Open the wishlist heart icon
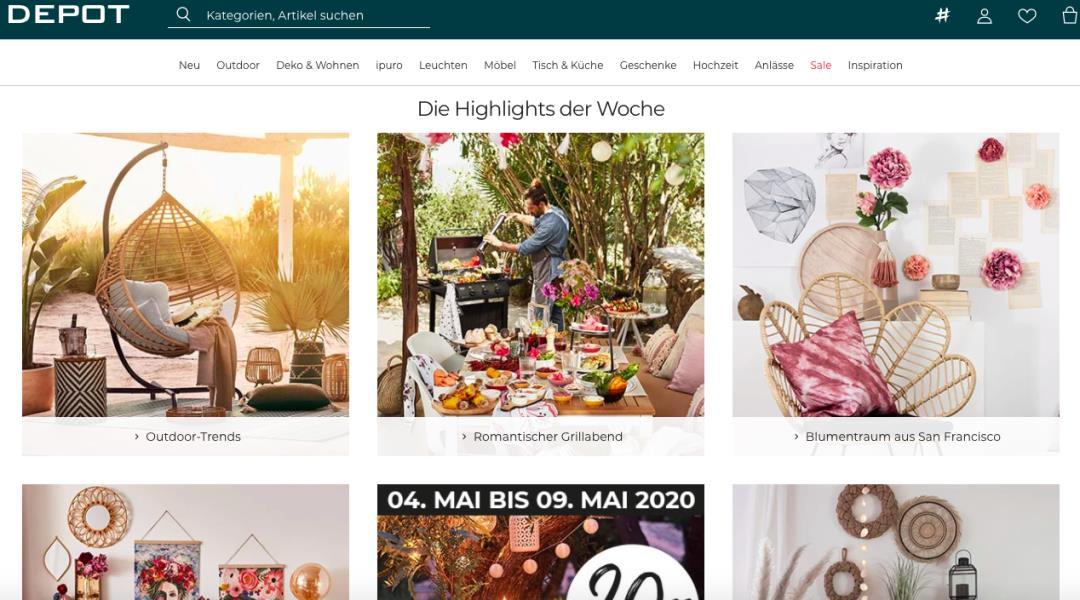1080x600 pixels. (x=1027, y=16)
